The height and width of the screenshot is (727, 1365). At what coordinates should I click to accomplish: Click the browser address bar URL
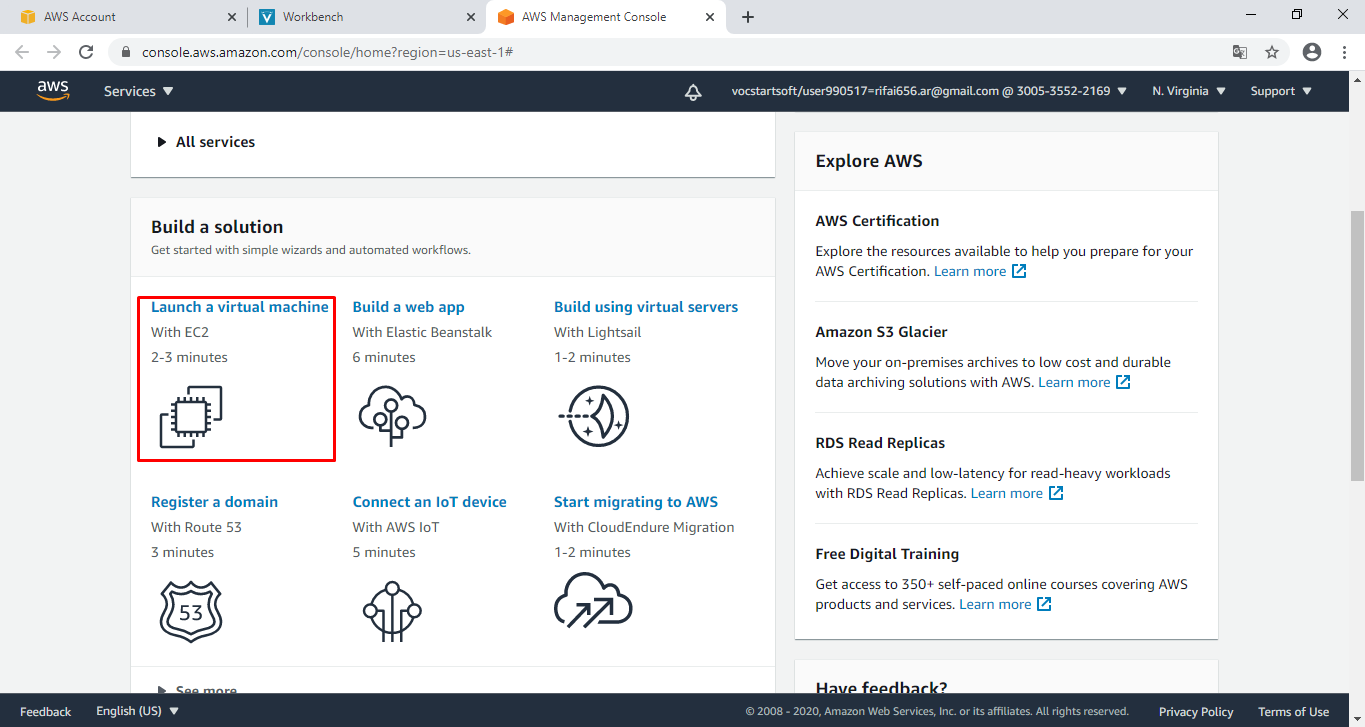[327, 52]
